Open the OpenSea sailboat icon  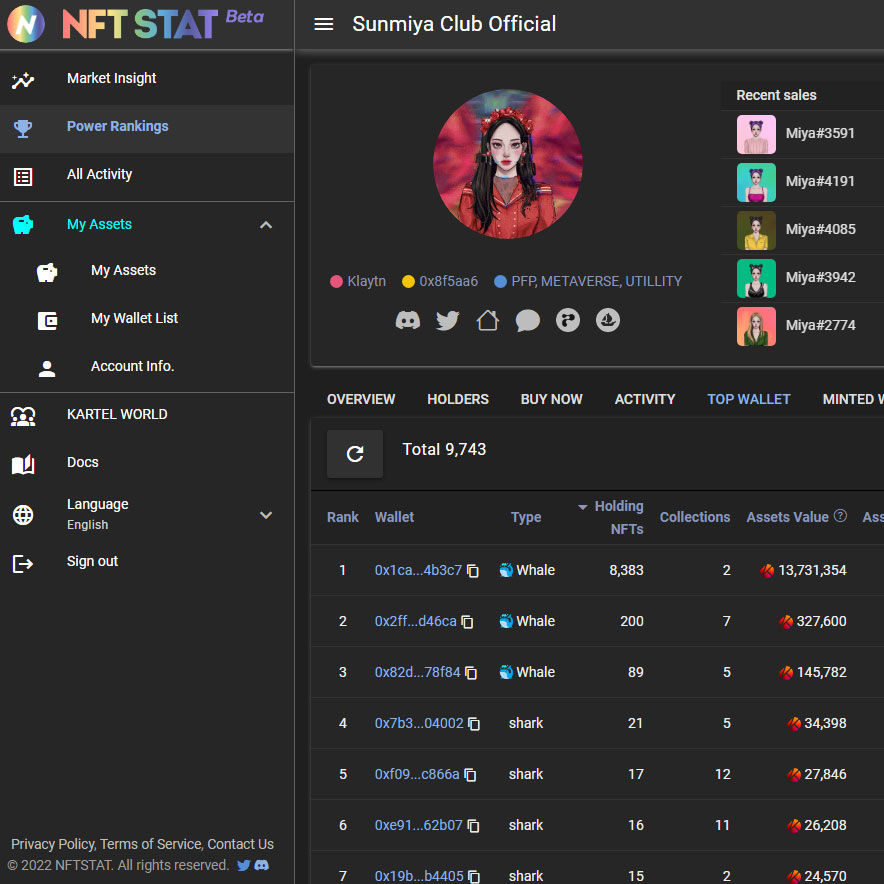pyautogui.click(x=608, y=320)
